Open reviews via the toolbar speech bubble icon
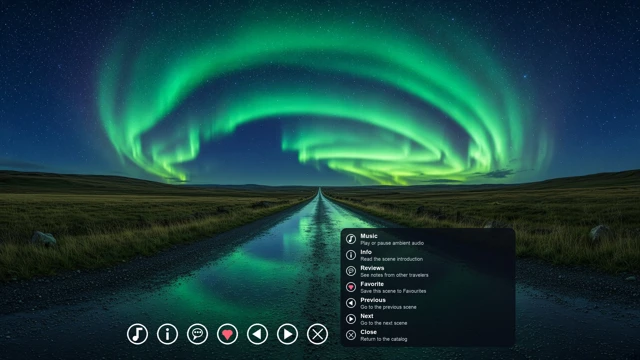640x360 pixels. click(x=198, y=334)
